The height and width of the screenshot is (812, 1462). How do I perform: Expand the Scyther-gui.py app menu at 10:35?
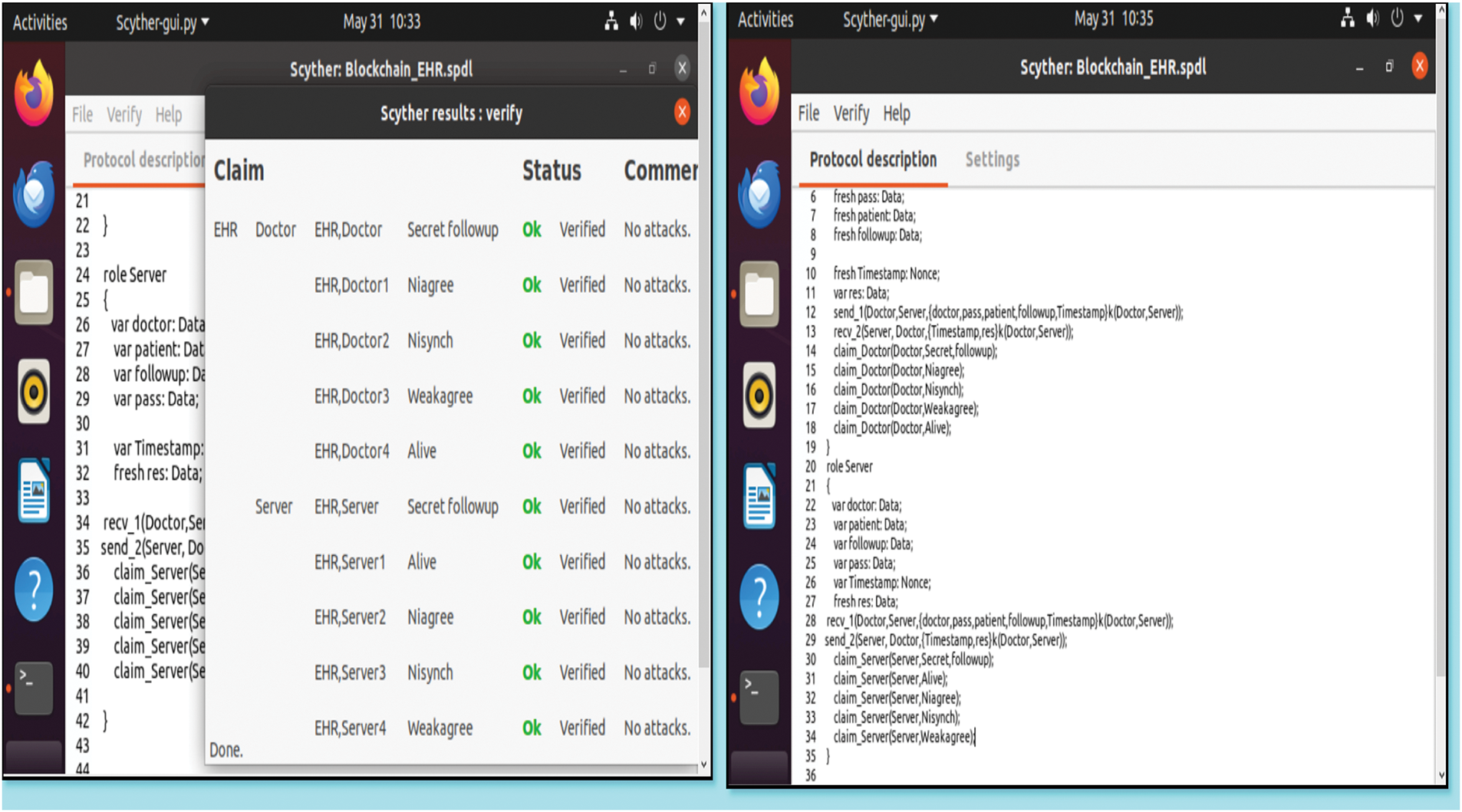pyautogui.click(x=889, y=20)
